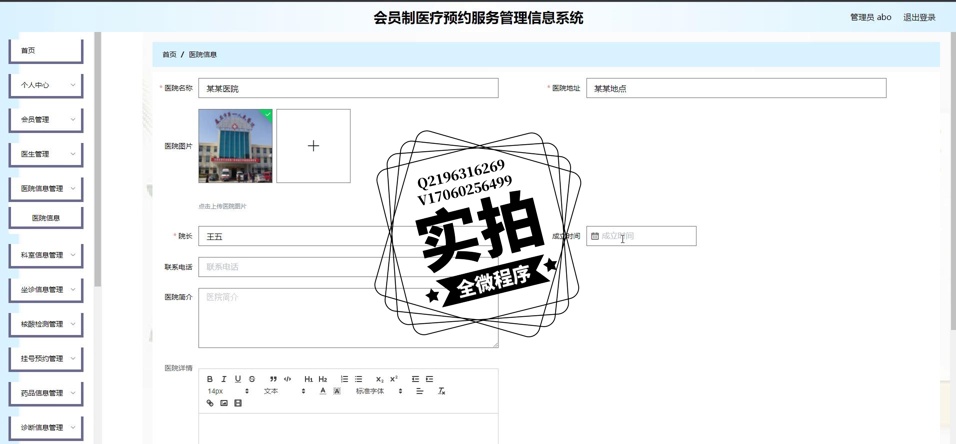Click inside the 医院详情 editor body
This screenshot has height=444, width=956.
(348, 429)
